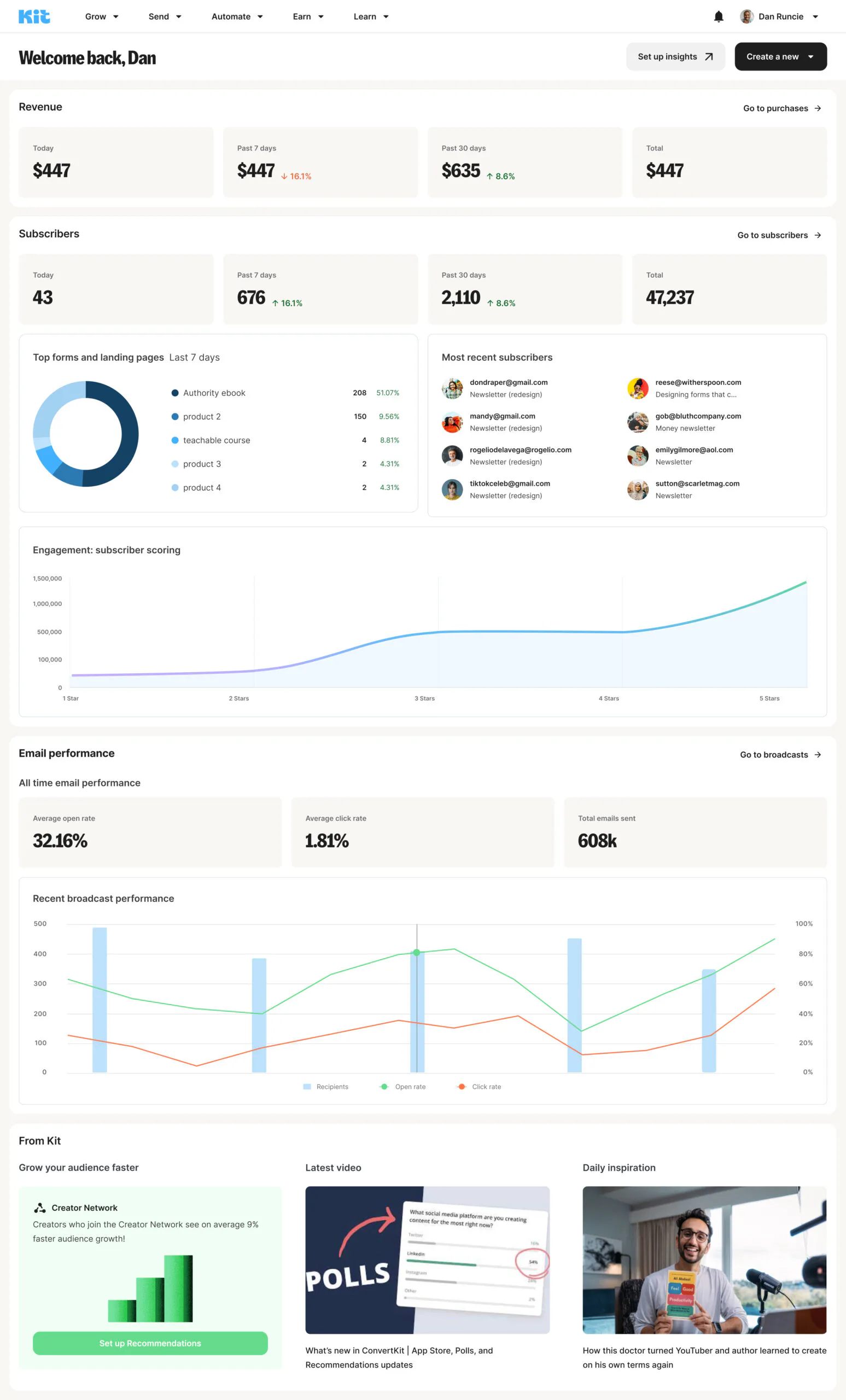The width and height of the screenshot is (846, 1400).
Task: Click dondraper@gmail.com subscriber avatar
Action: [452, 388]
